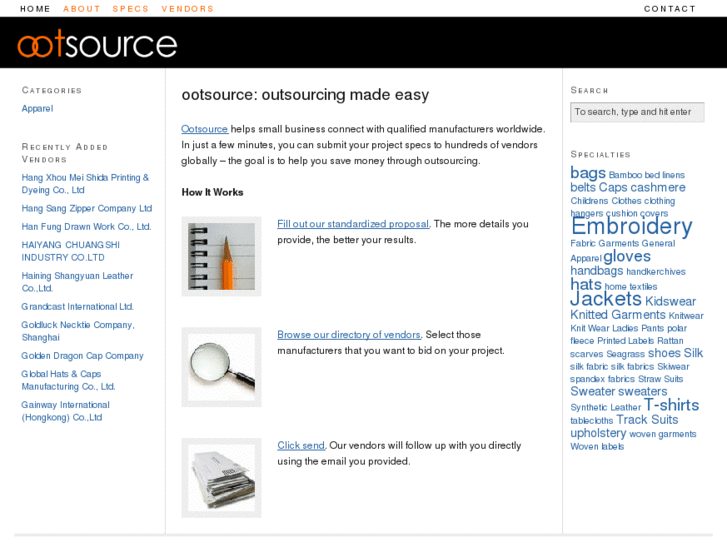Open the Apparel category link

click(x=38, y=109)
